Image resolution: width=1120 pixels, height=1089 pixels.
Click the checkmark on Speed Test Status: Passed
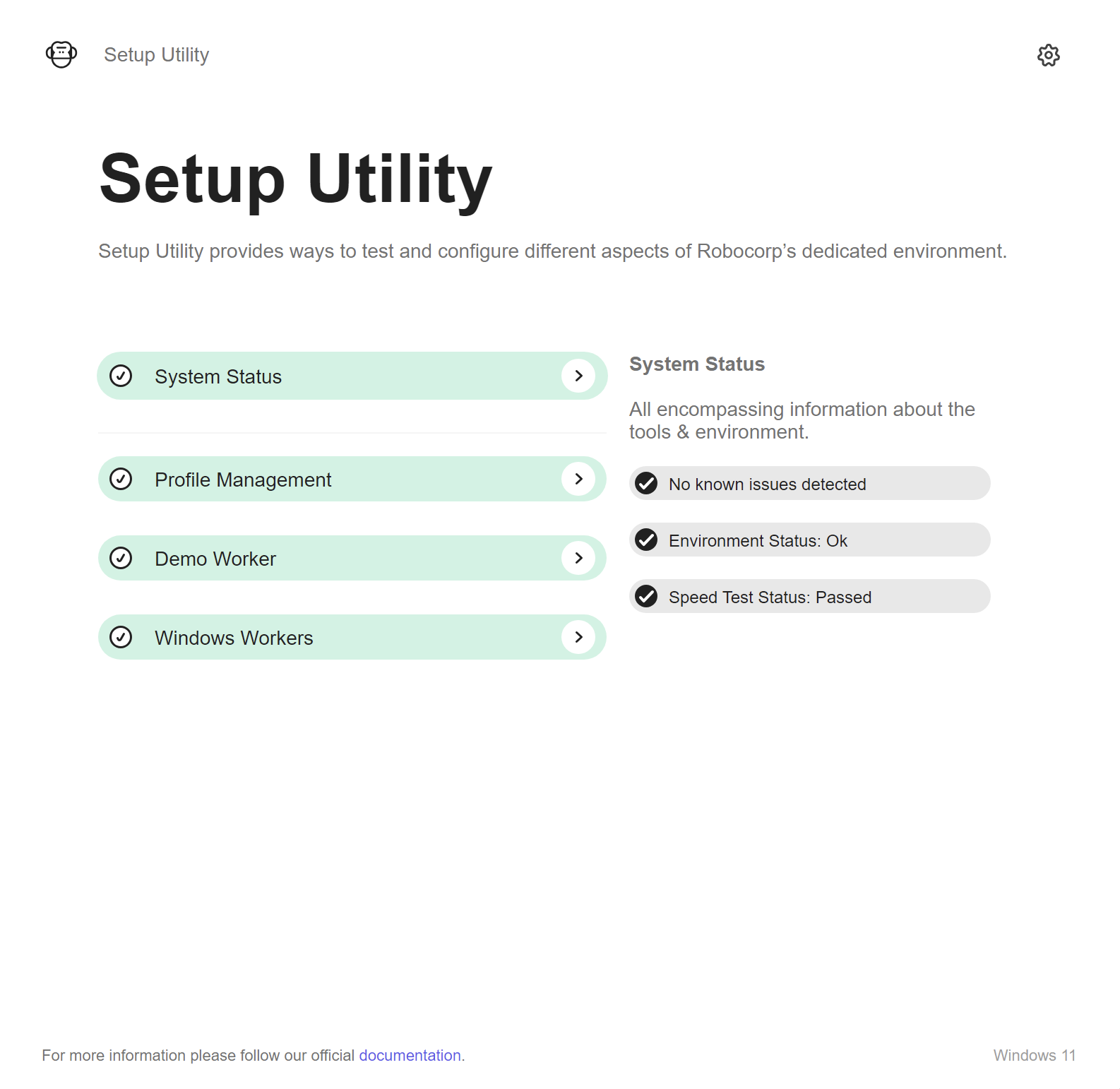tap(646, 596)
